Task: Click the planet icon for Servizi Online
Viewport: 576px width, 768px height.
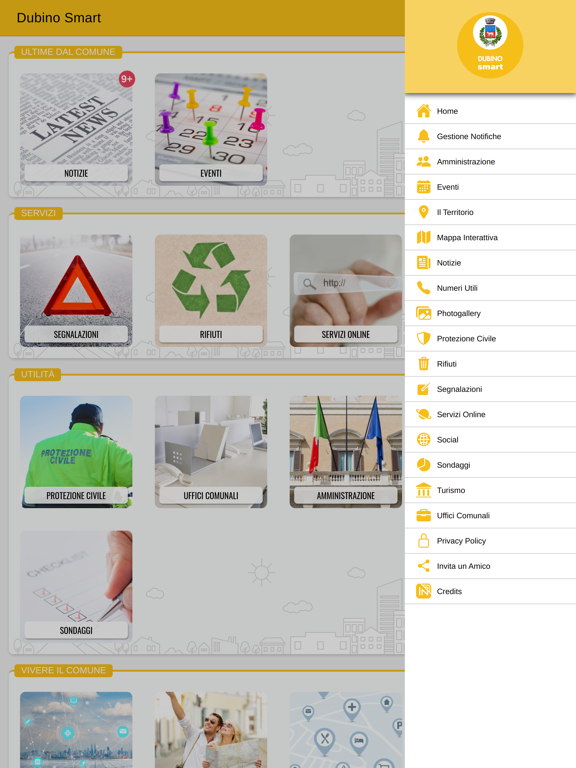Action: (423, 414)
